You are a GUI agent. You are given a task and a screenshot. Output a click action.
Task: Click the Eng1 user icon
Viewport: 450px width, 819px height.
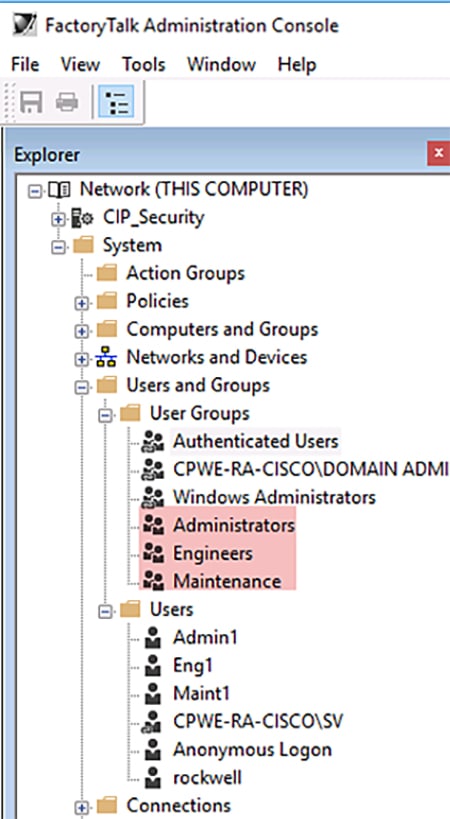coord(152,665)
